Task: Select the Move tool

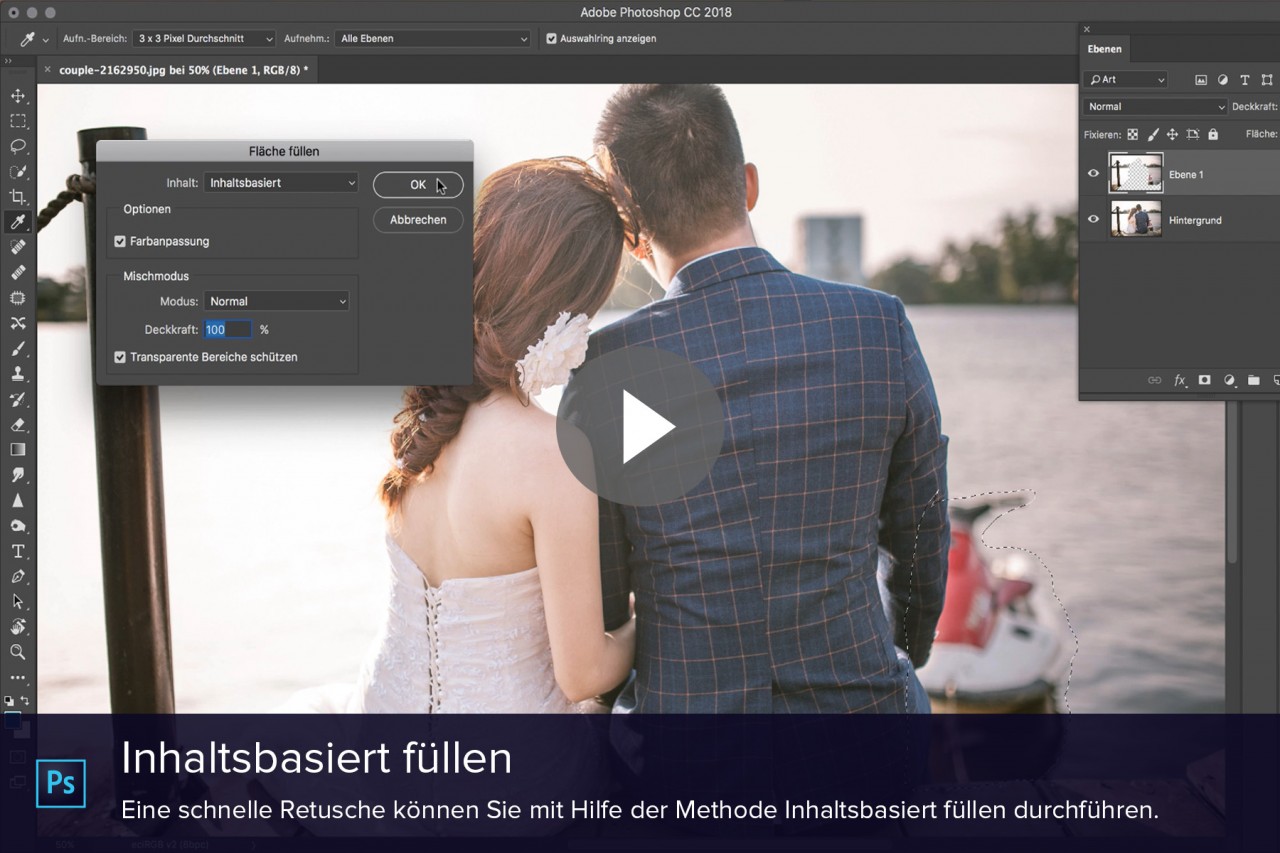Action: coord(18,96)
